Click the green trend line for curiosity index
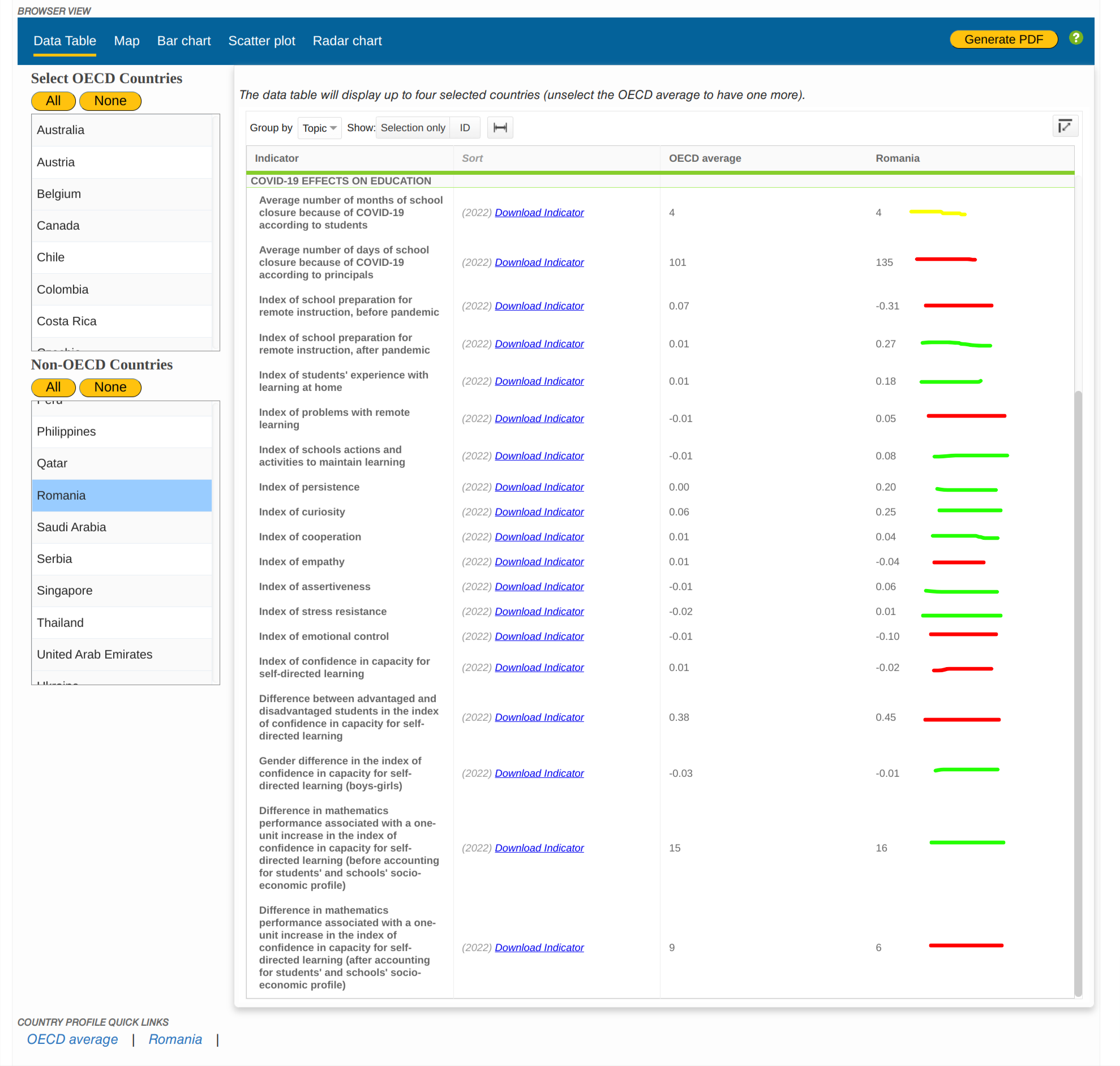 coord(969,511)
